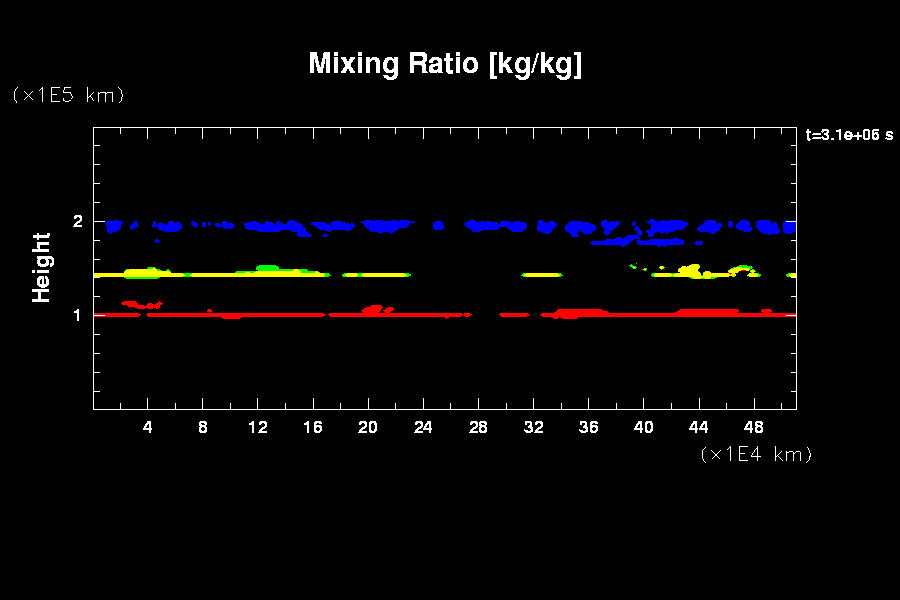This screenshot has width=900, height=600.
Task: Click the Height y-axis label
Action: coord(42,267)
